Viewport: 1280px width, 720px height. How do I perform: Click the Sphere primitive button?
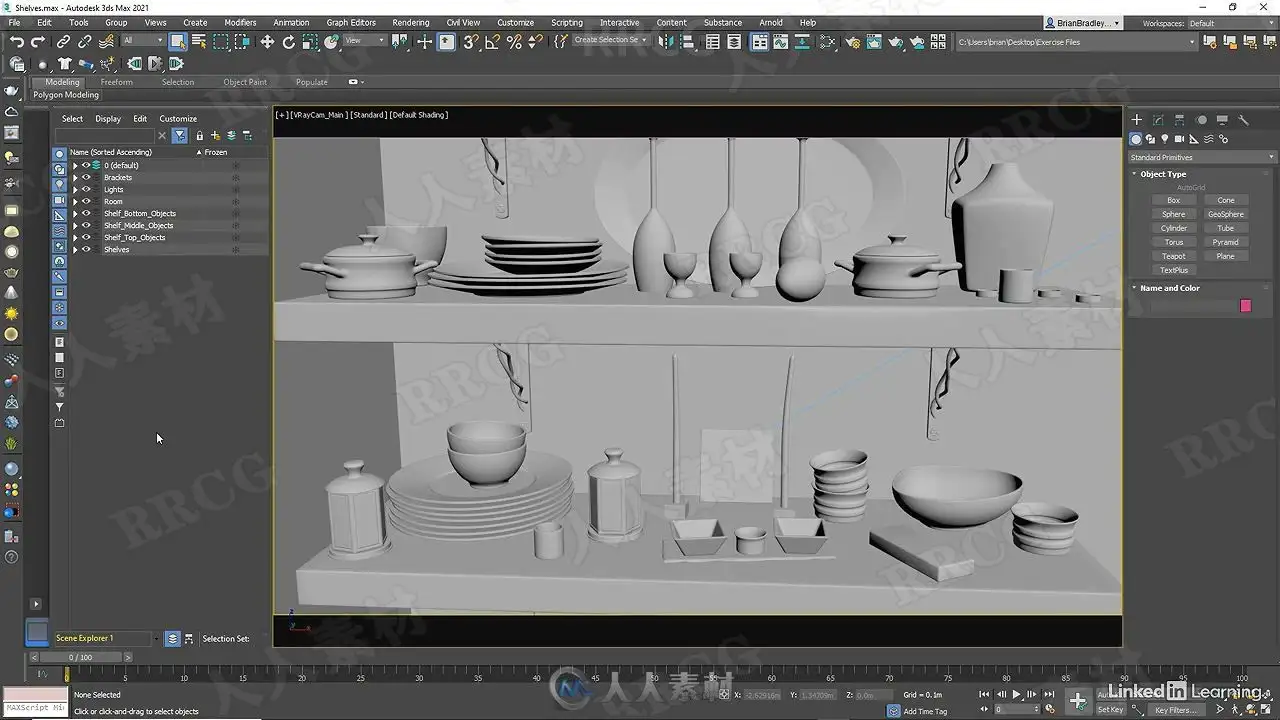coord(1174,214)
